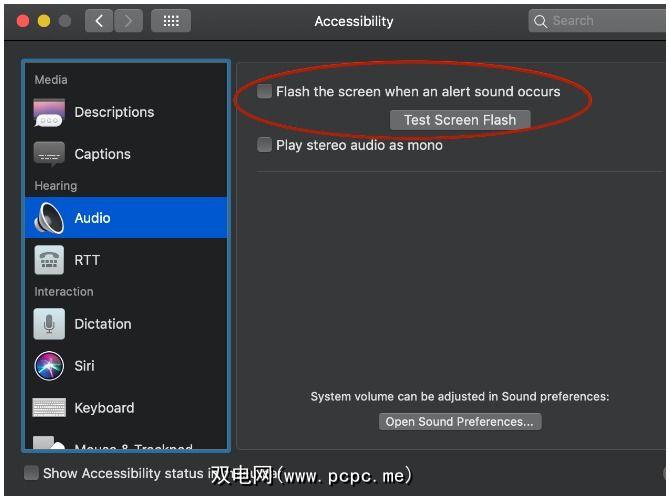Click the Siri icon

tap(49, 366)
